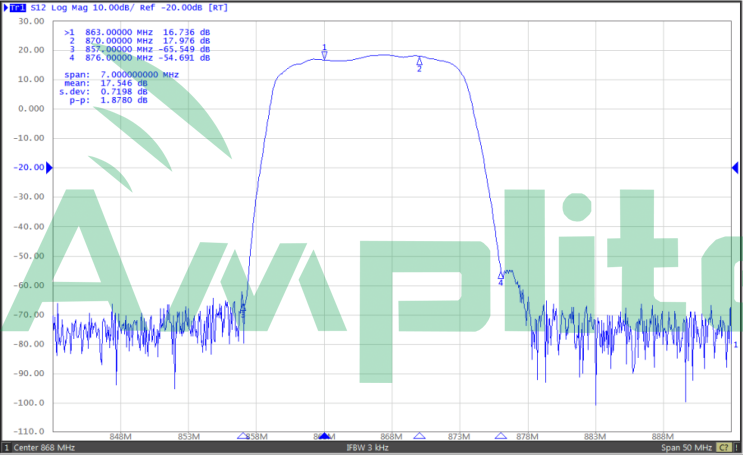743x455 pixels.
Task: Click the 868M frequency axis label
Action: click(x=391, y=437)
